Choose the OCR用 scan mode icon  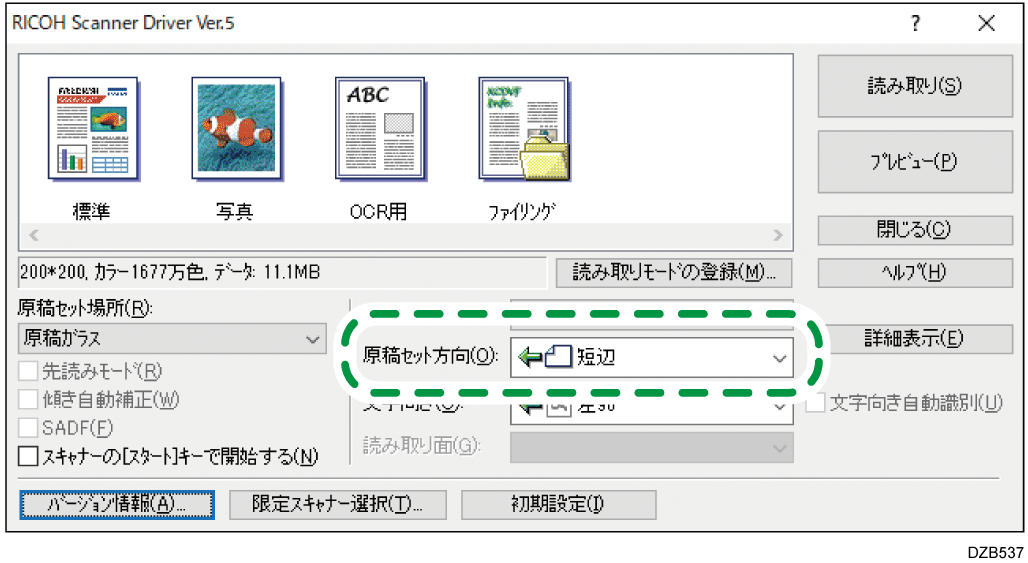tap(380, 128)
